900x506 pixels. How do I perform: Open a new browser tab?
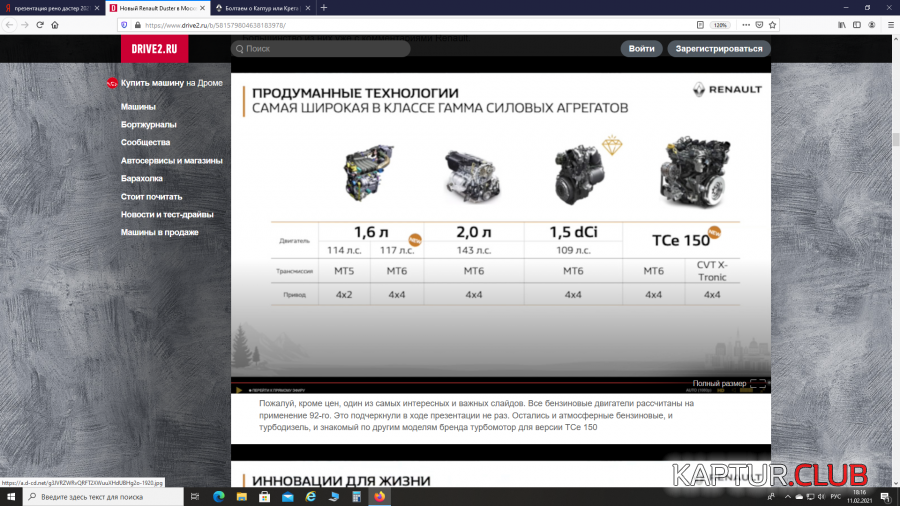(324, 8)
